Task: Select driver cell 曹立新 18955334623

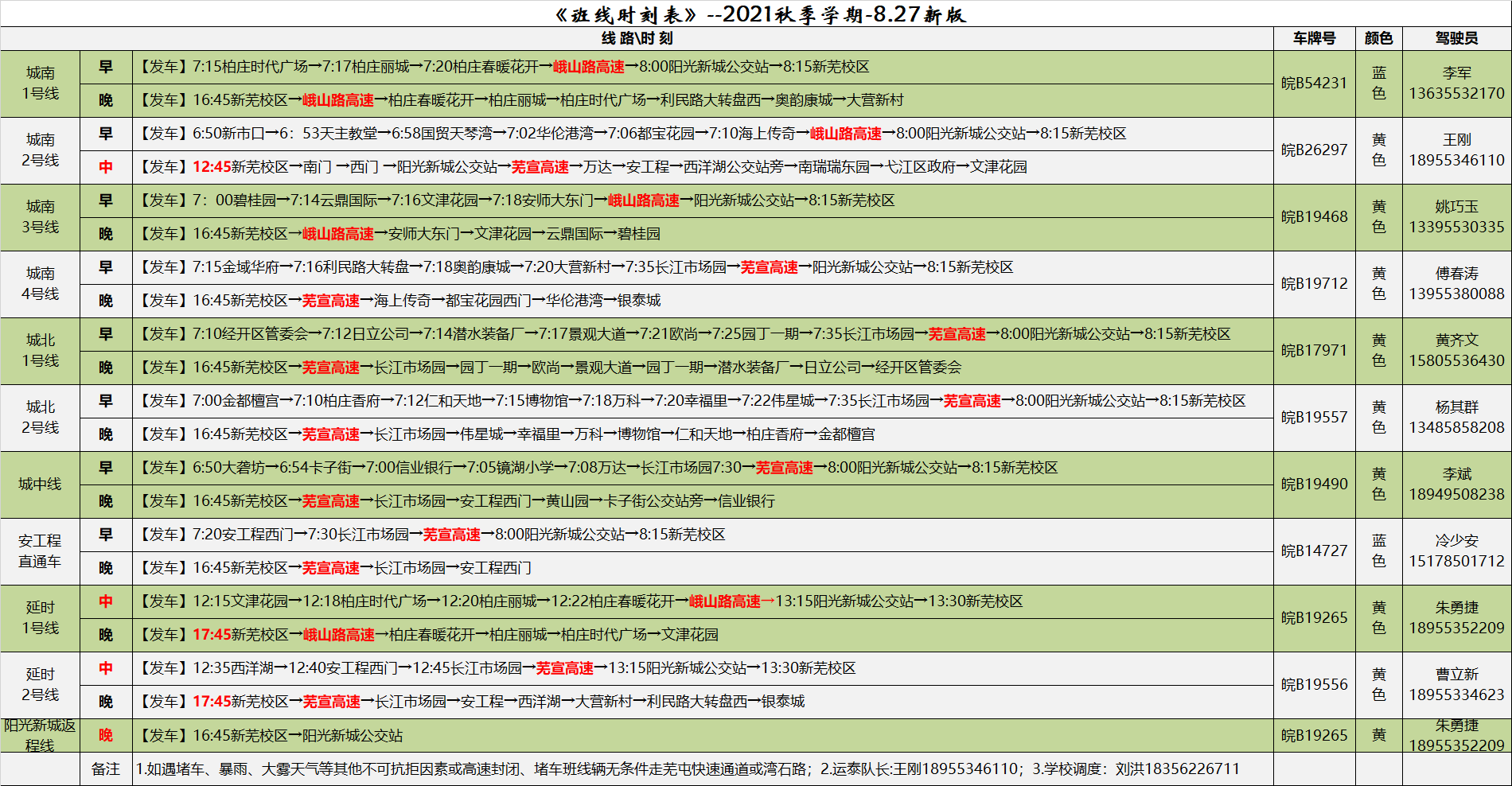Action: click(1456, 685)
